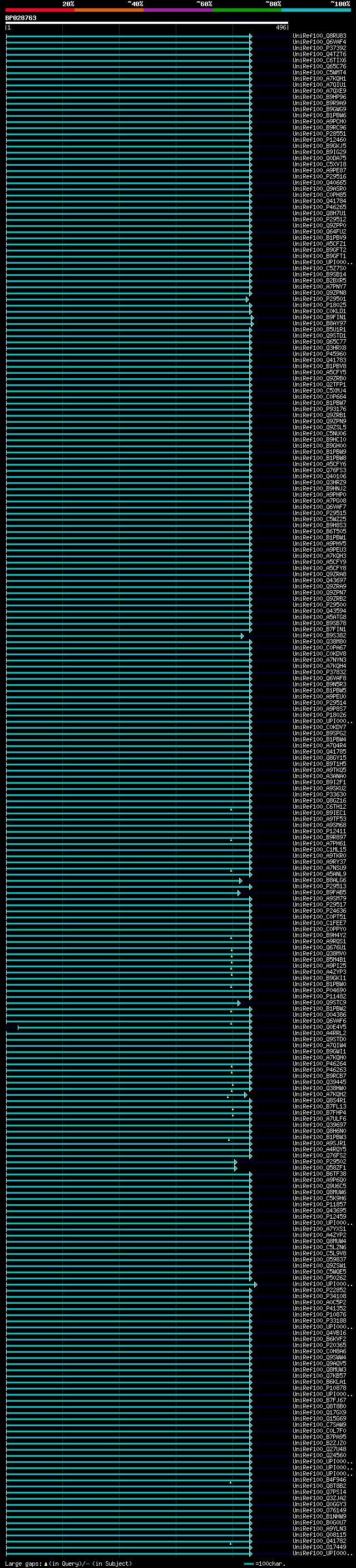Select hit label UniRef100_Q43594
Screen dimensions: 356x1568
(319, 611)
